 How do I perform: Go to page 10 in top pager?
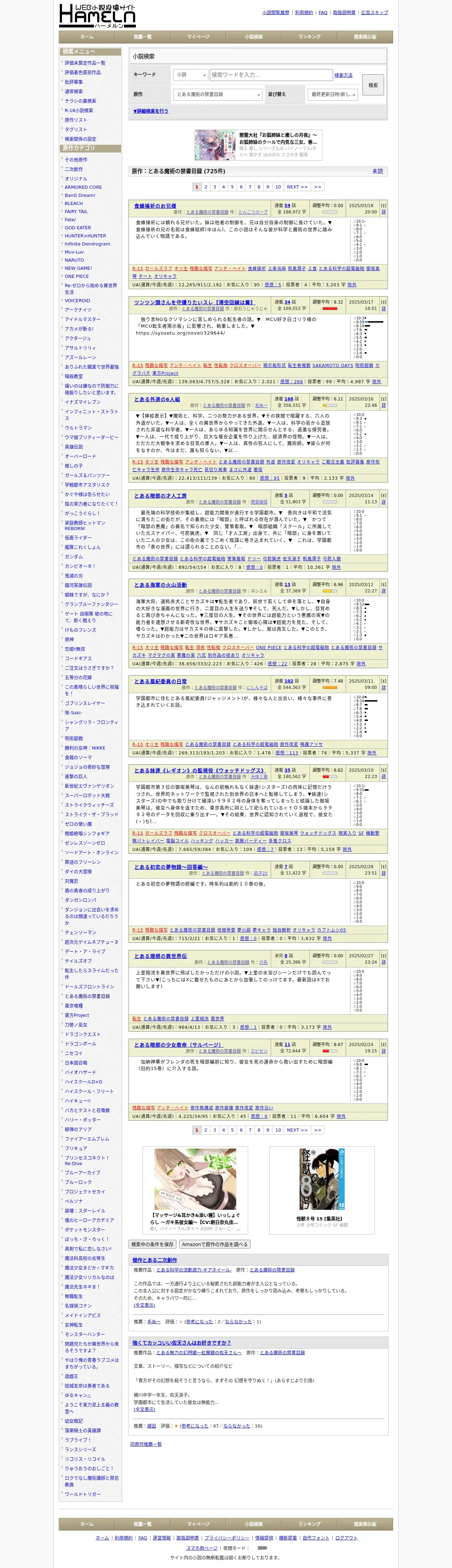pyautogui.click(x=278, y=187)
